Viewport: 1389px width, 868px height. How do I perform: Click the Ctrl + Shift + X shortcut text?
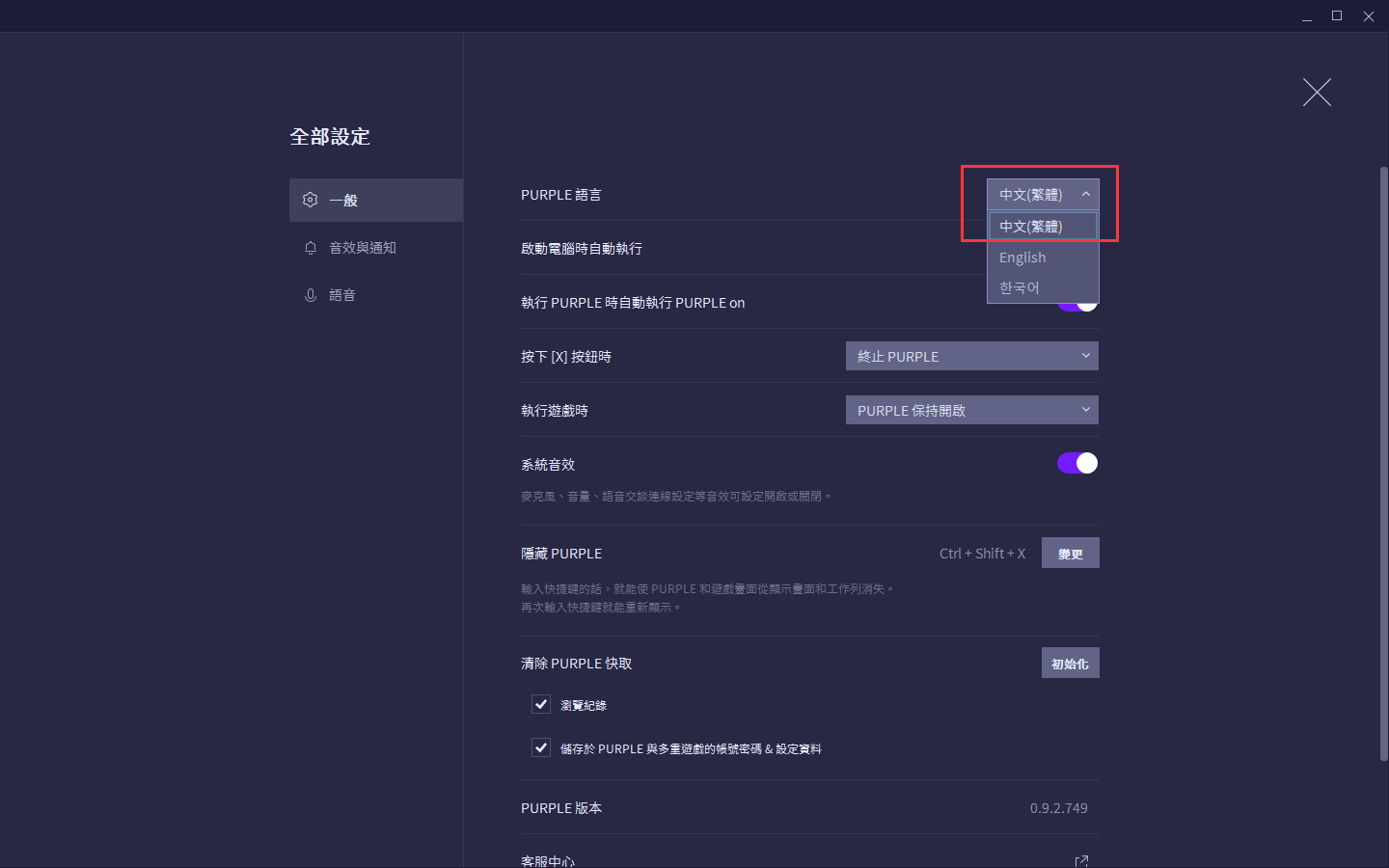click(x=982, y=554)
